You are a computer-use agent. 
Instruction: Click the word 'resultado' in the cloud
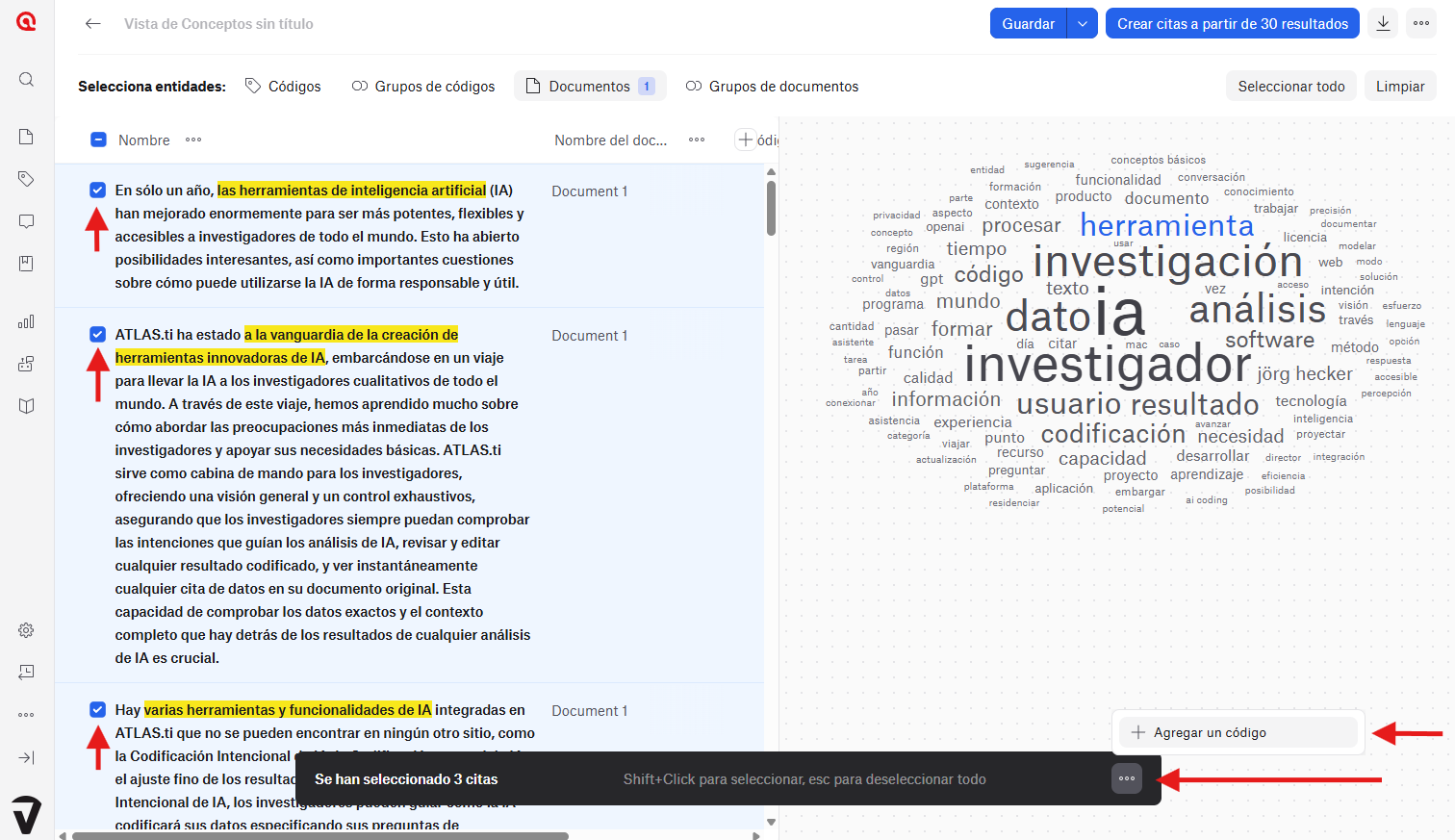point(1194,404)
